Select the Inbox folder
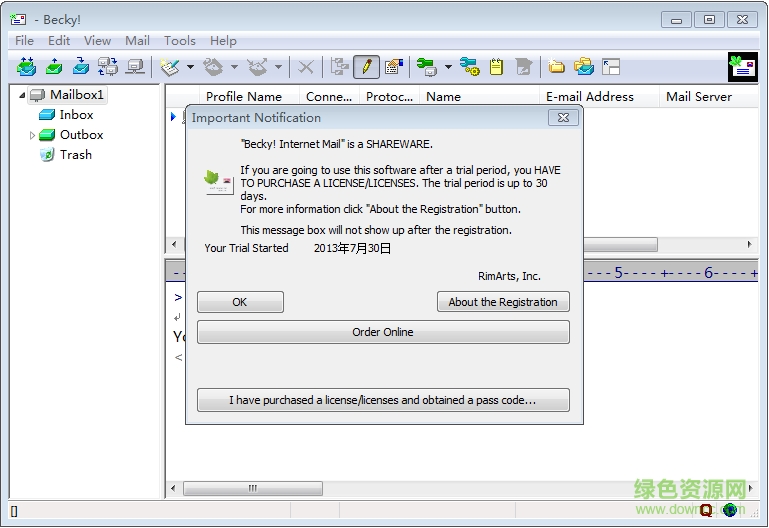Image resolution: width=769 pixels, height=528 pixels. pyautogui.click(x=76, y=115)
